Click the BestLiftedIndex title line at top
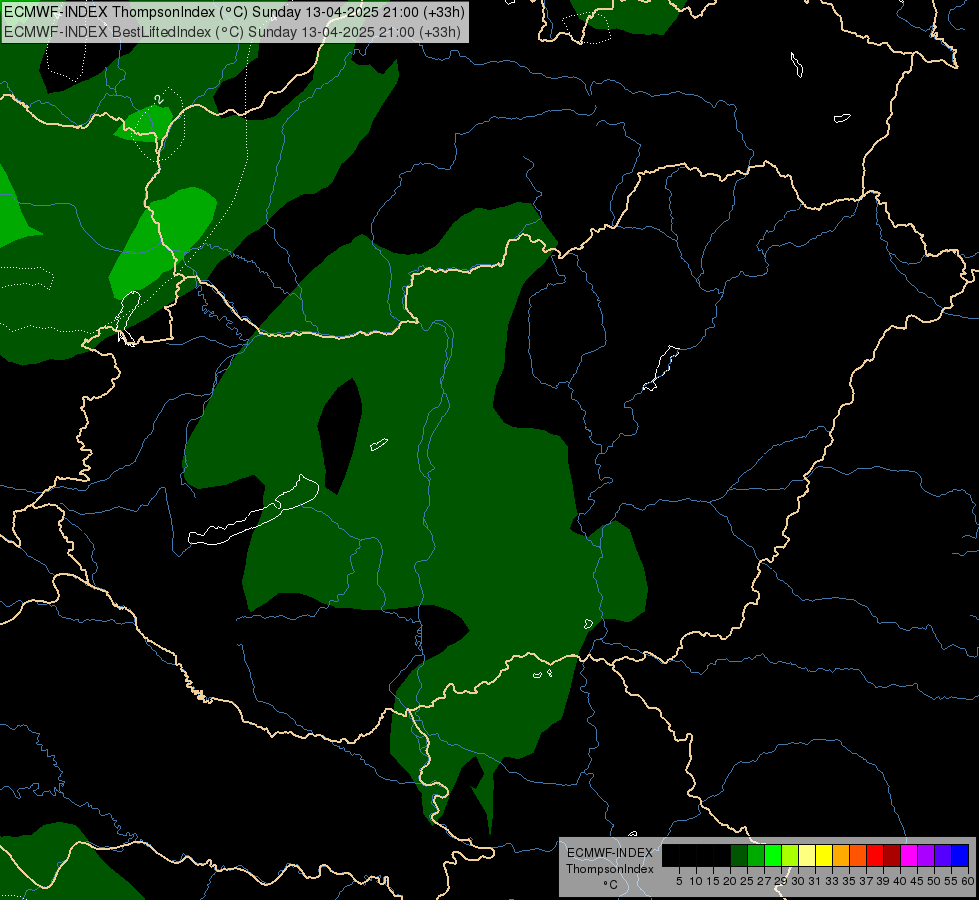The width and height of the screenshot is (979, 900). pos(232,31)
